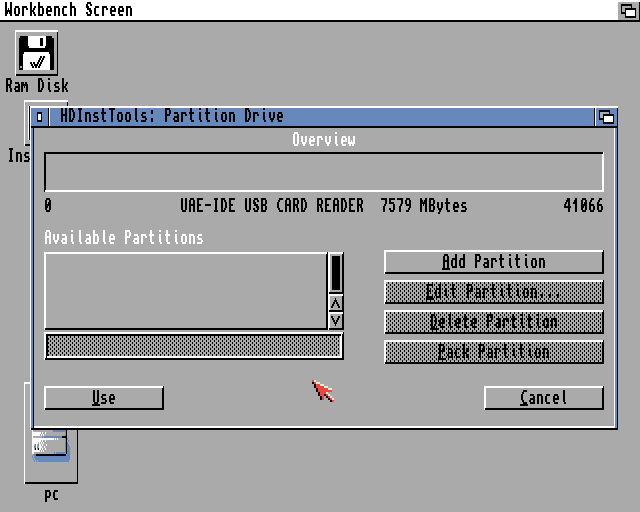
Task: Click the Edit Partition... button
Action: point(493,292)
